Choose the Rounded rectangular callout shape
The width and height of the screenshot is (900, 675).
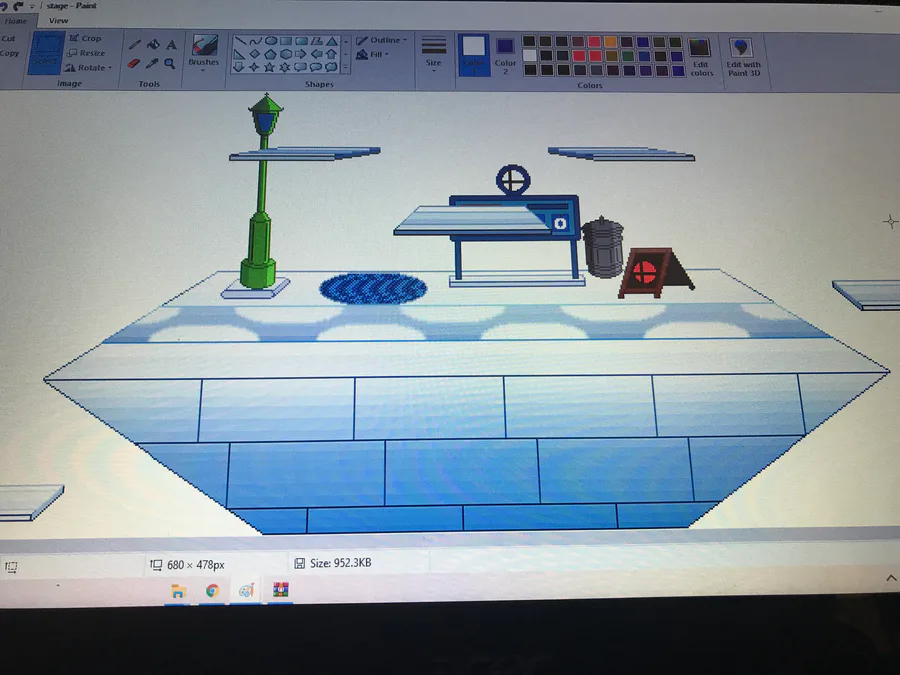[x=300, y=68]
